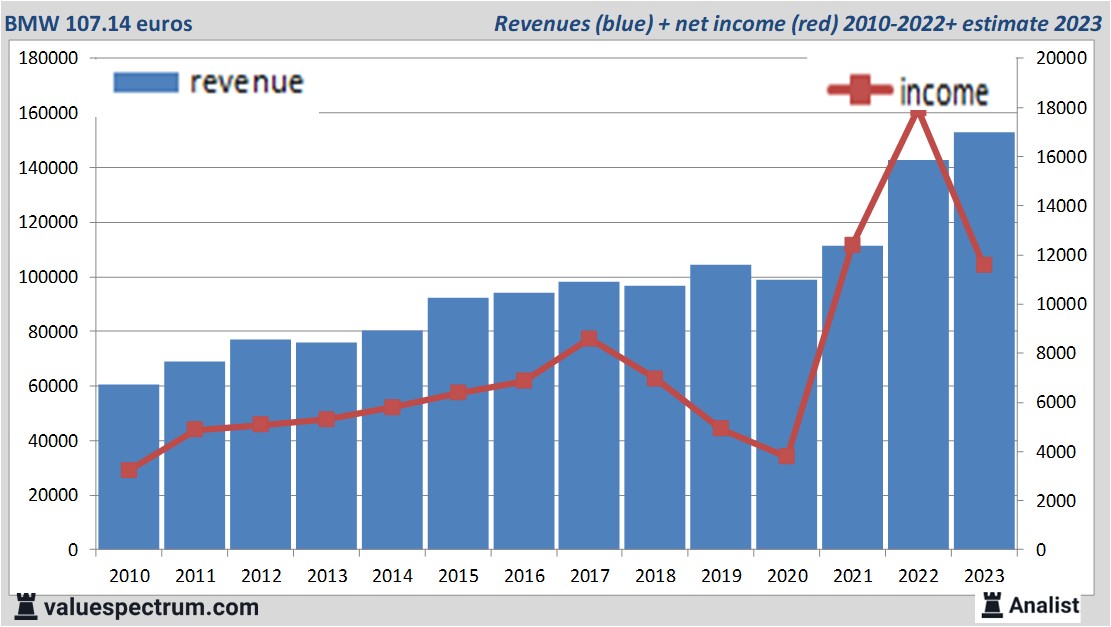Select the 2012 revenue bar

tap(261, 444)
